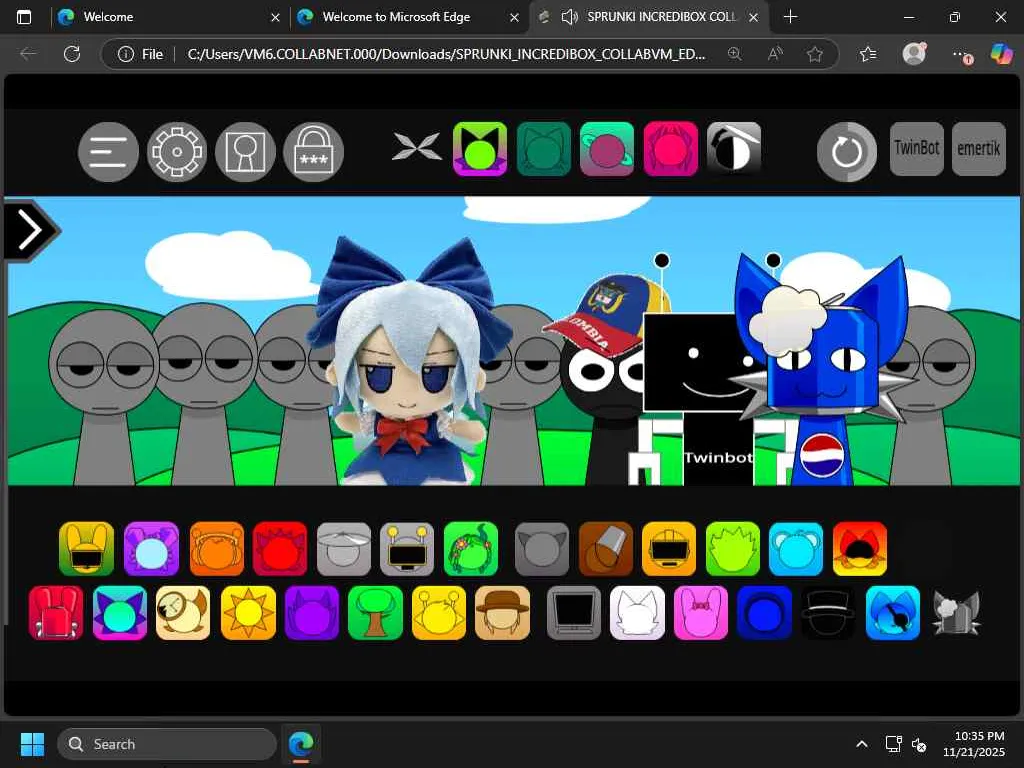Pick the silver flat-hat character icon
The width and height of the screenshot is (1024, 768).
344,549
